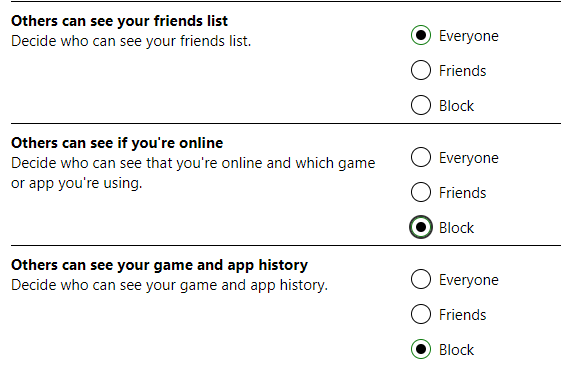Click 'Others can see your game and app history' heading
Screen dimensions: 573x366
[x=159, y=265]
